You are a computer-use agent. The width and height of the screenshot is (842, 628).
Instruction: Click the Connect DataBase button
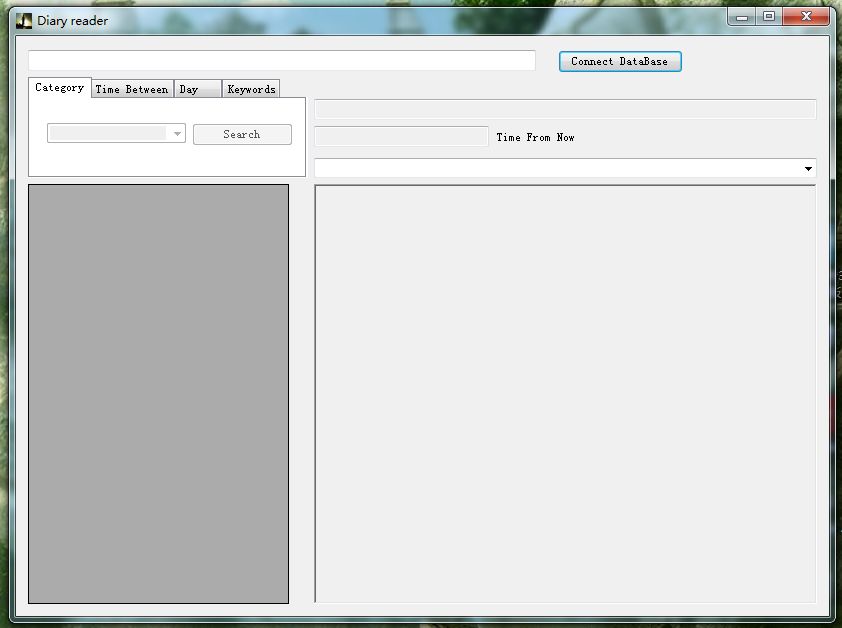(620, 61)
